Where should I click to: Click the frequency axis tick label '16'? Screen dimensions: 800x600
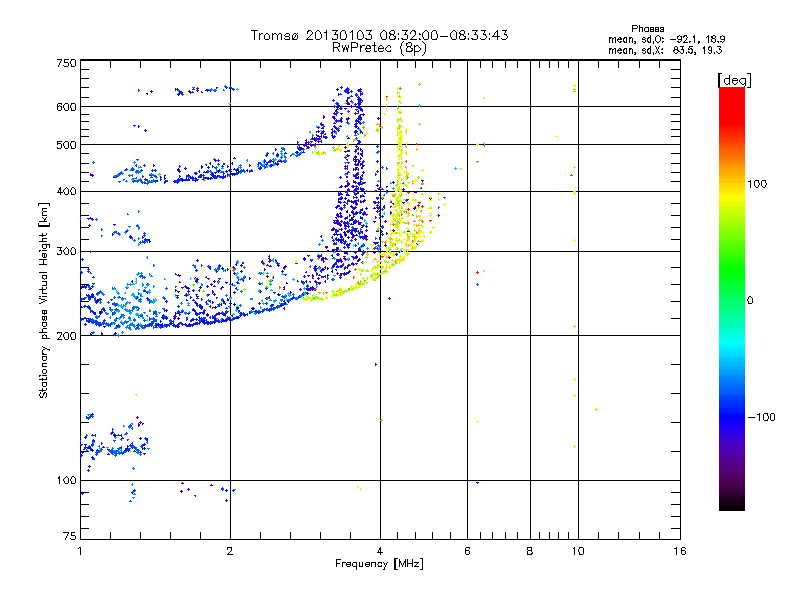click(680, 551)
